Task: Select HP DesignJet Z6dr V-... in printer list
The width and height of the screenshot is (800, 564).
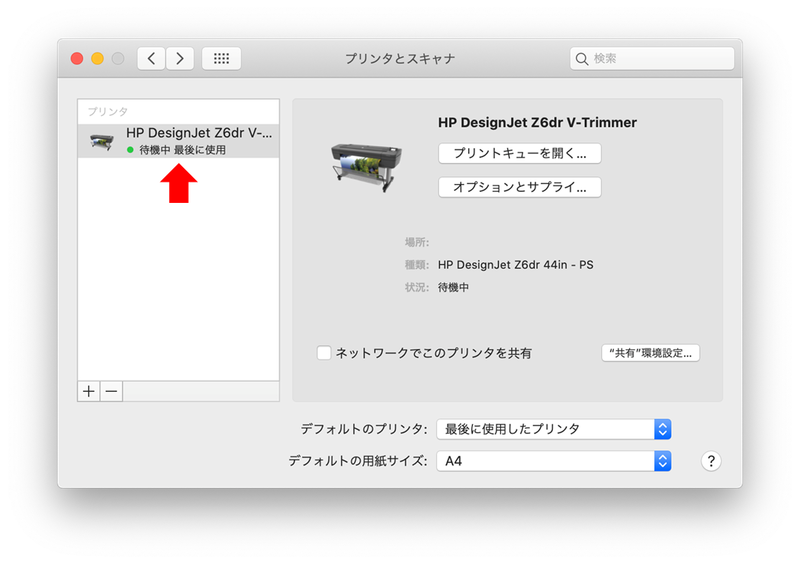Action: [178, 141]
